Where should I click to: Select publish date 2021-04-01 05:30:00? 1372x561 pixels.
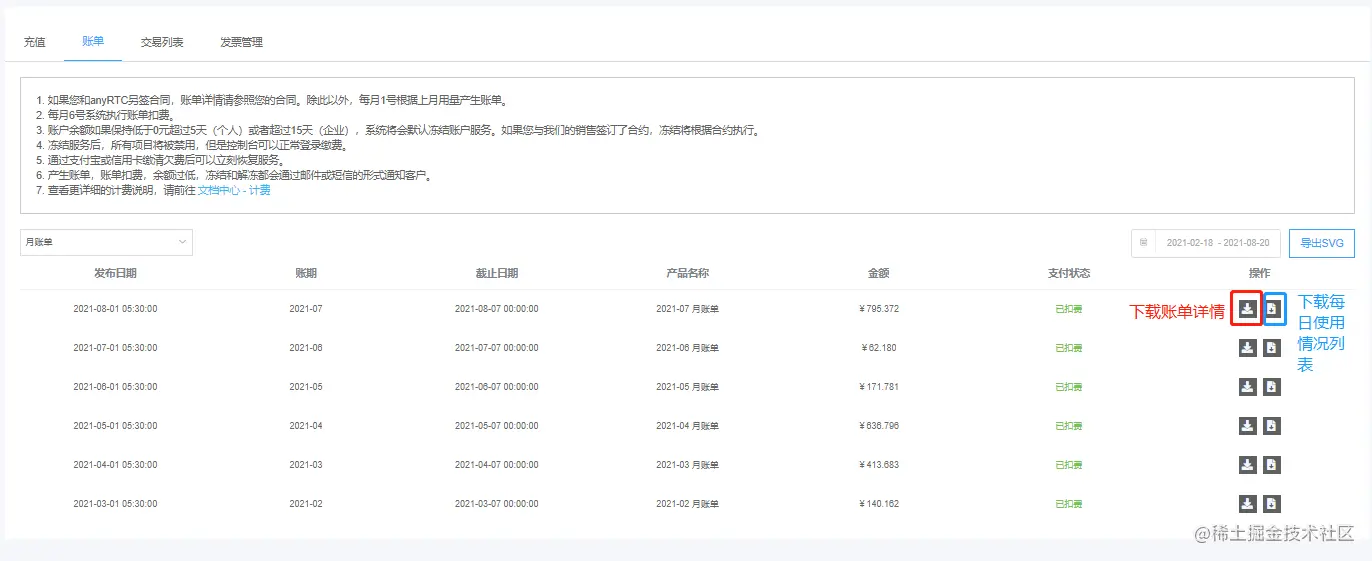coord(115,465)
